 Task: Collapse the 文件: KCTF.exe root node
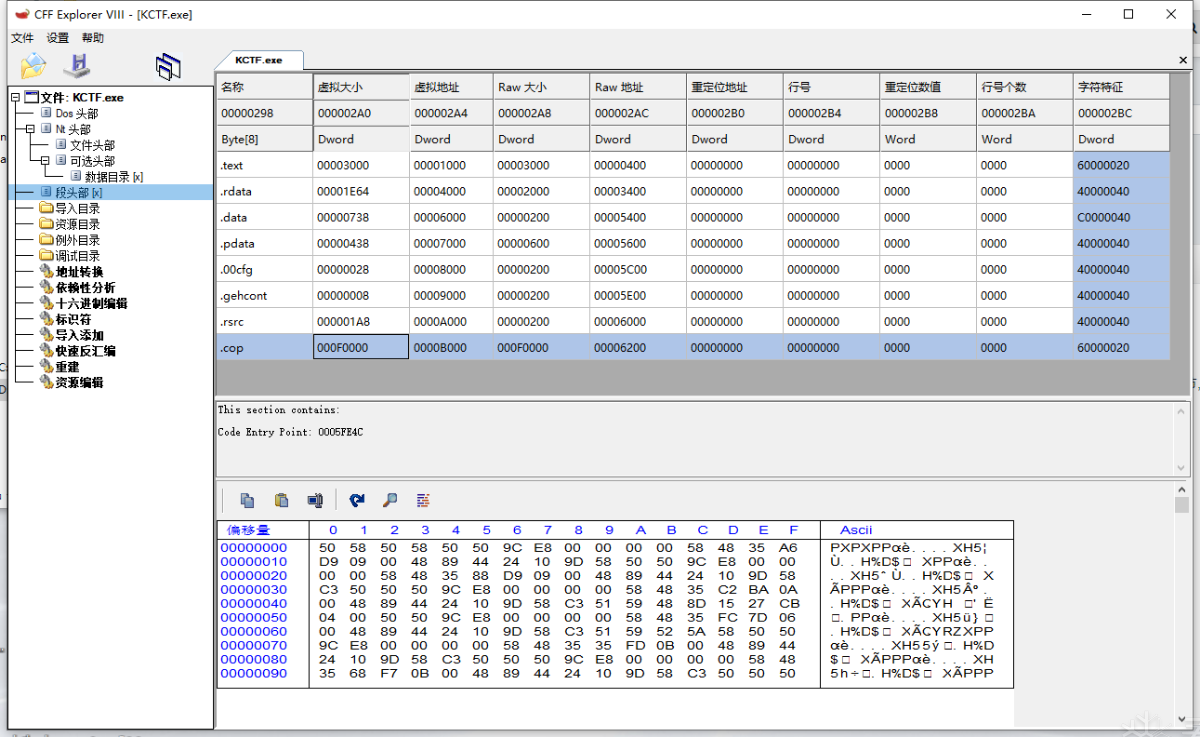(x=15, y=98)
